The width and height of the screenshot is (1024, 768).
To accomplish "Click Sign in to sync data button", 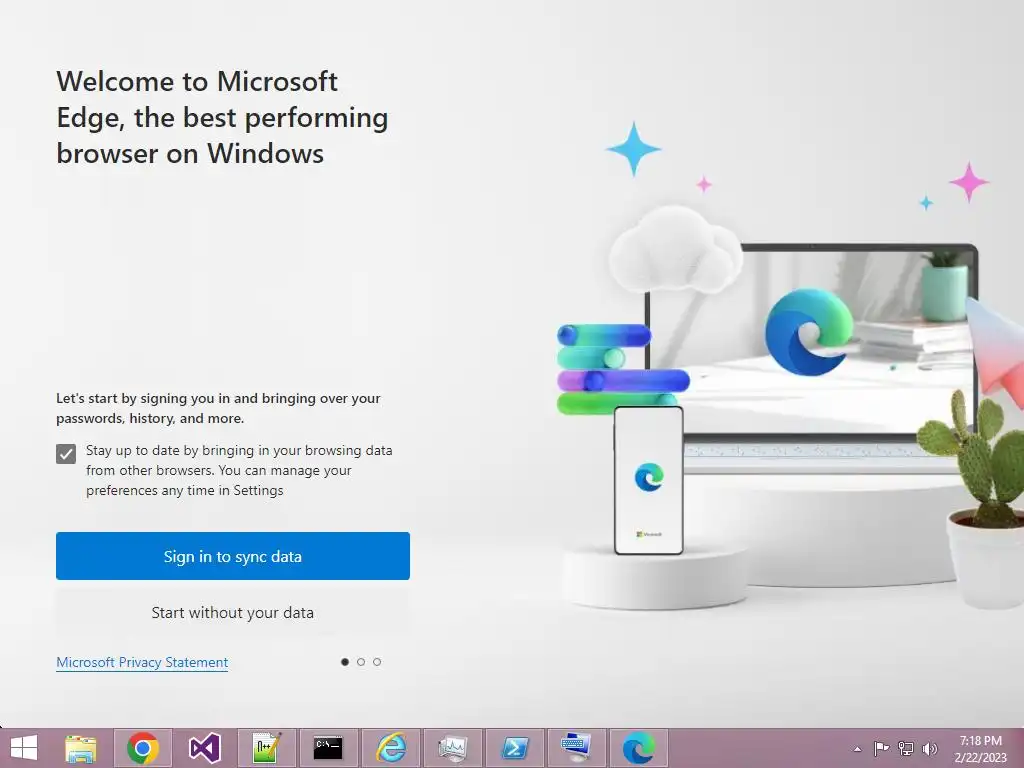I will coord(232,556).
